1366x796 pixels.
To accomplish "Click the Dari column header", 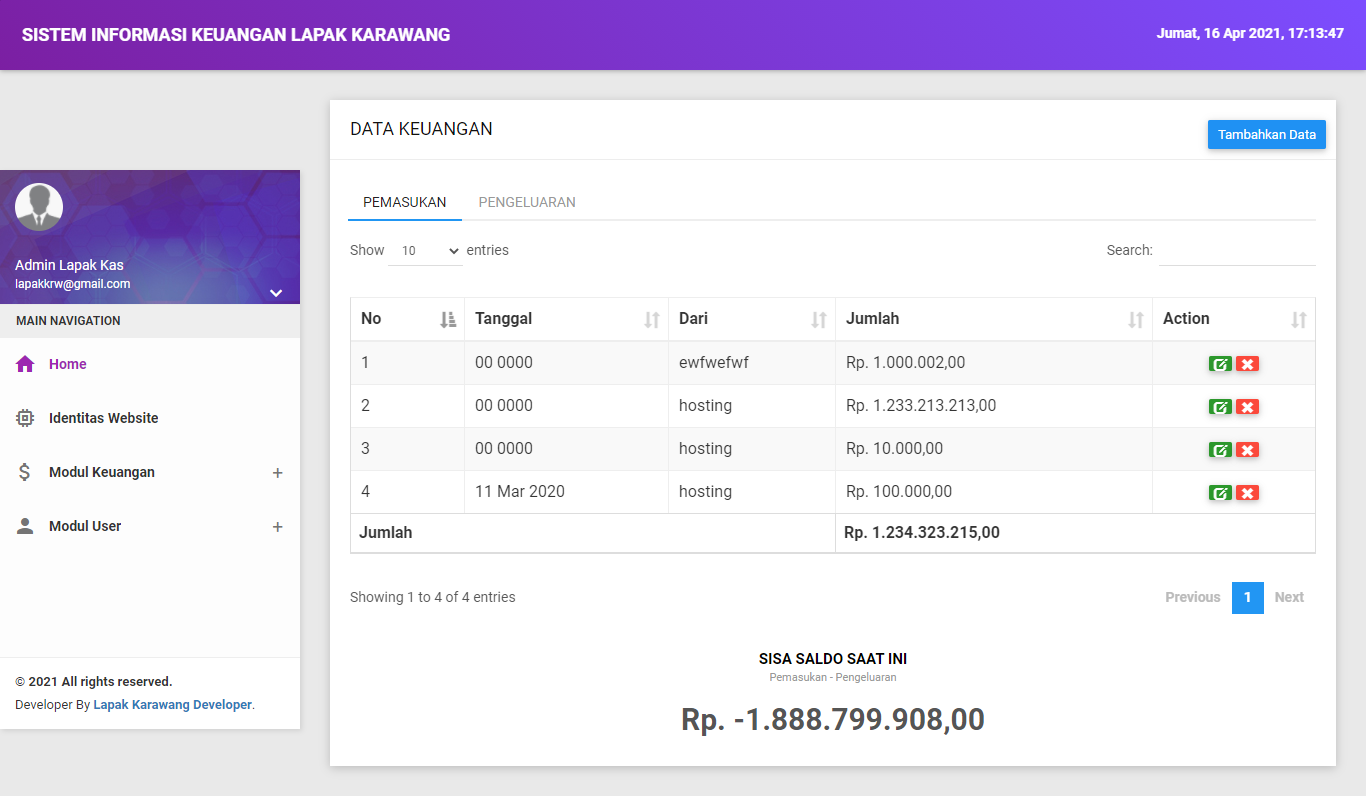I will tap(752, 319).
